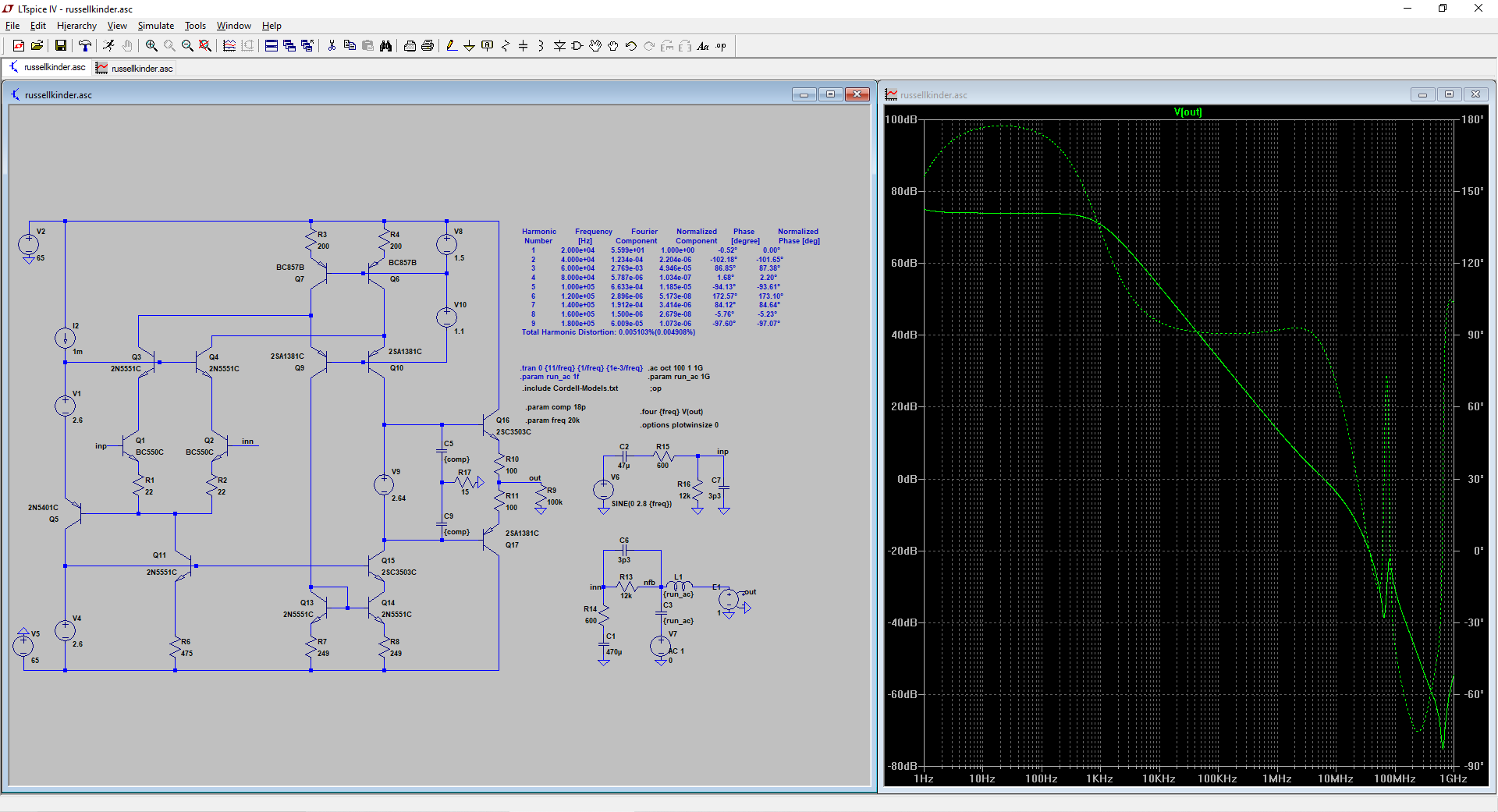Minimize the schematic child window
The image size is (1498, 812).
804,94
